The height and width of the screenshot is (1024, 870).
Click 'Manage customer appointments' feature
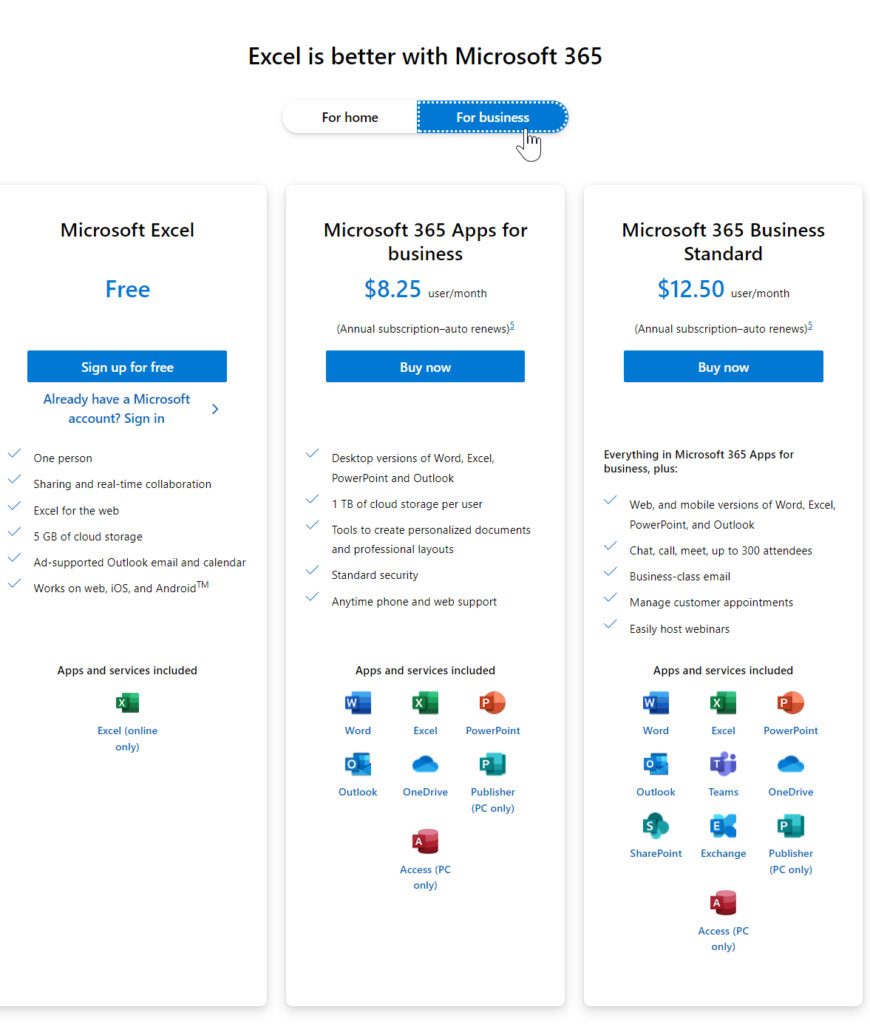pyautogui.click(x=711, y=602)
